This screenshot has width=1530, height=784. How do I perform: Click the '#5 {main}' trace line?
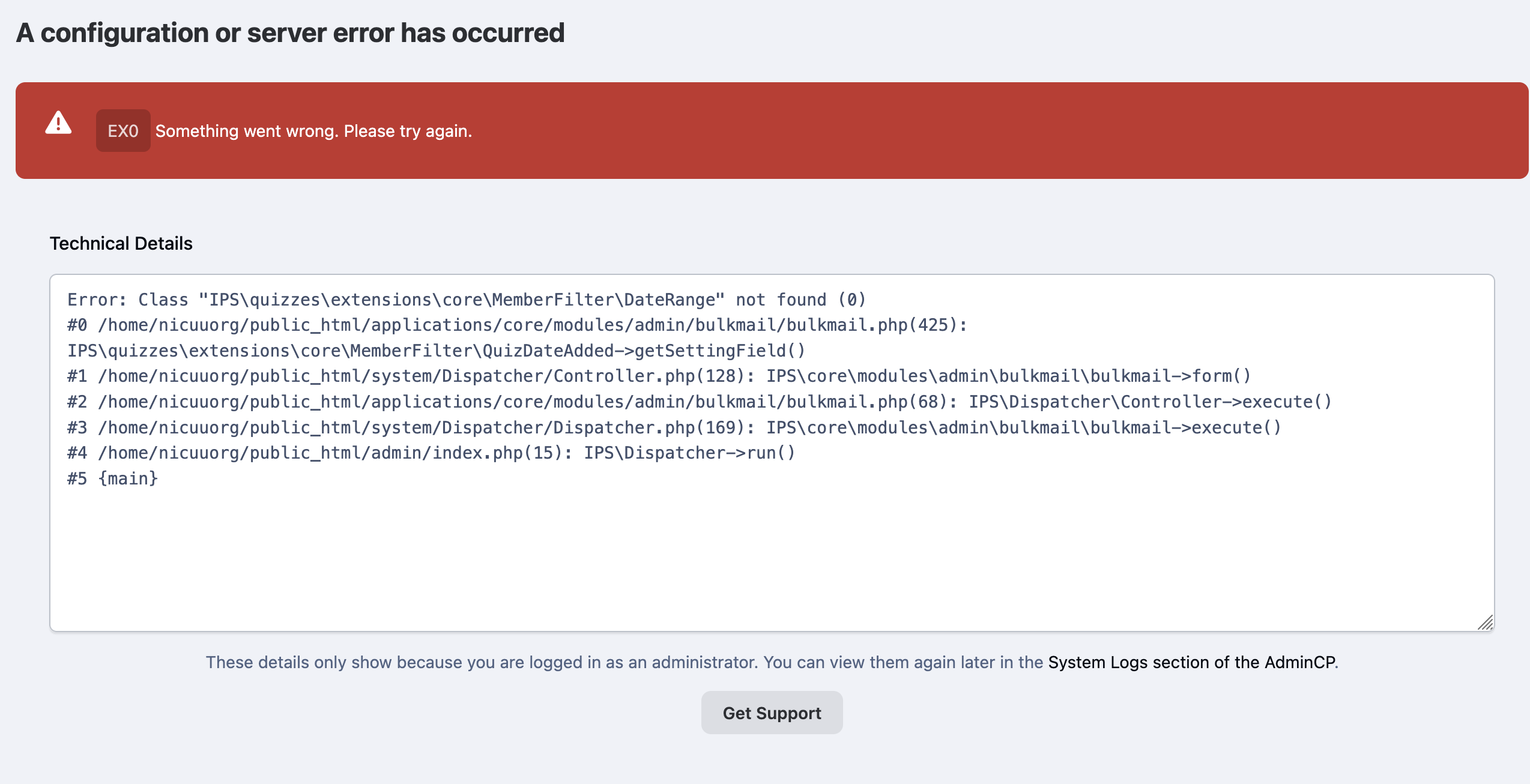coord(112,478)
